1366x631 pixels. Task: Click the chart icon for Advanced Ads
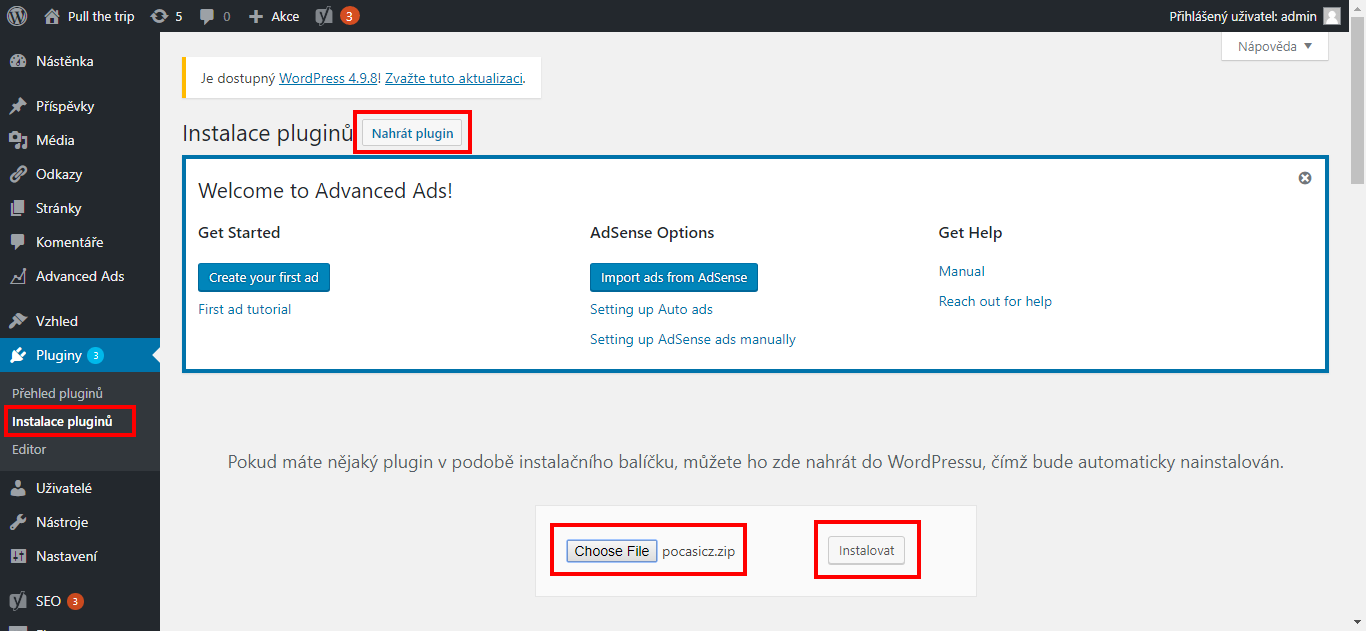point(18,276)
